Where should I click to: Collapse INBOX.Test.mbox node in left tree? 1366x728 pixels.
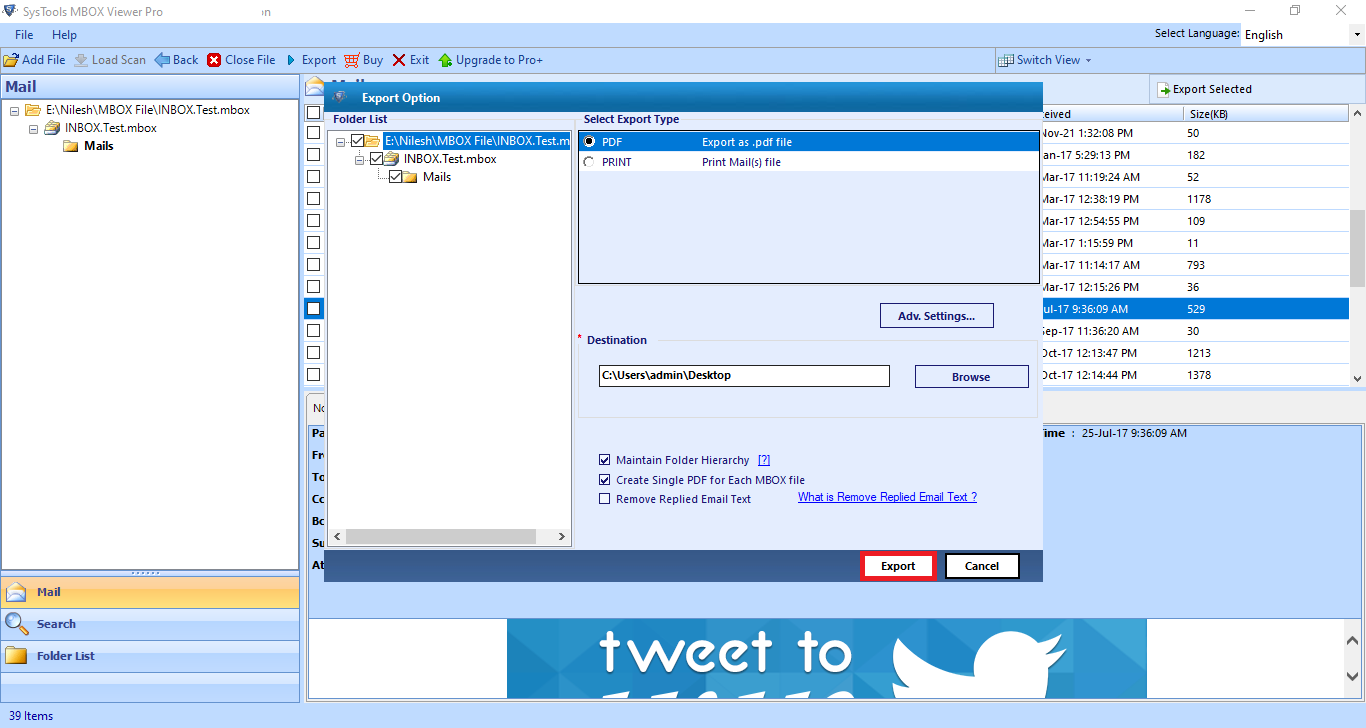click(33, 128)
